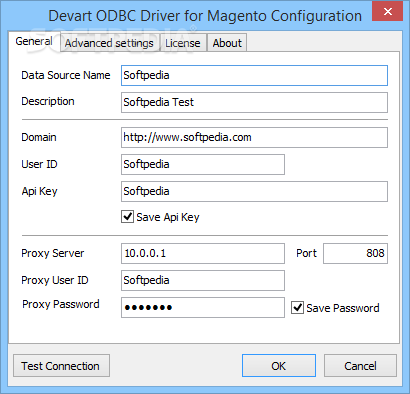Focus the Api Key field
Image resolution: width=410 pixels, height=394 pixels.
[x=254, y=191]
